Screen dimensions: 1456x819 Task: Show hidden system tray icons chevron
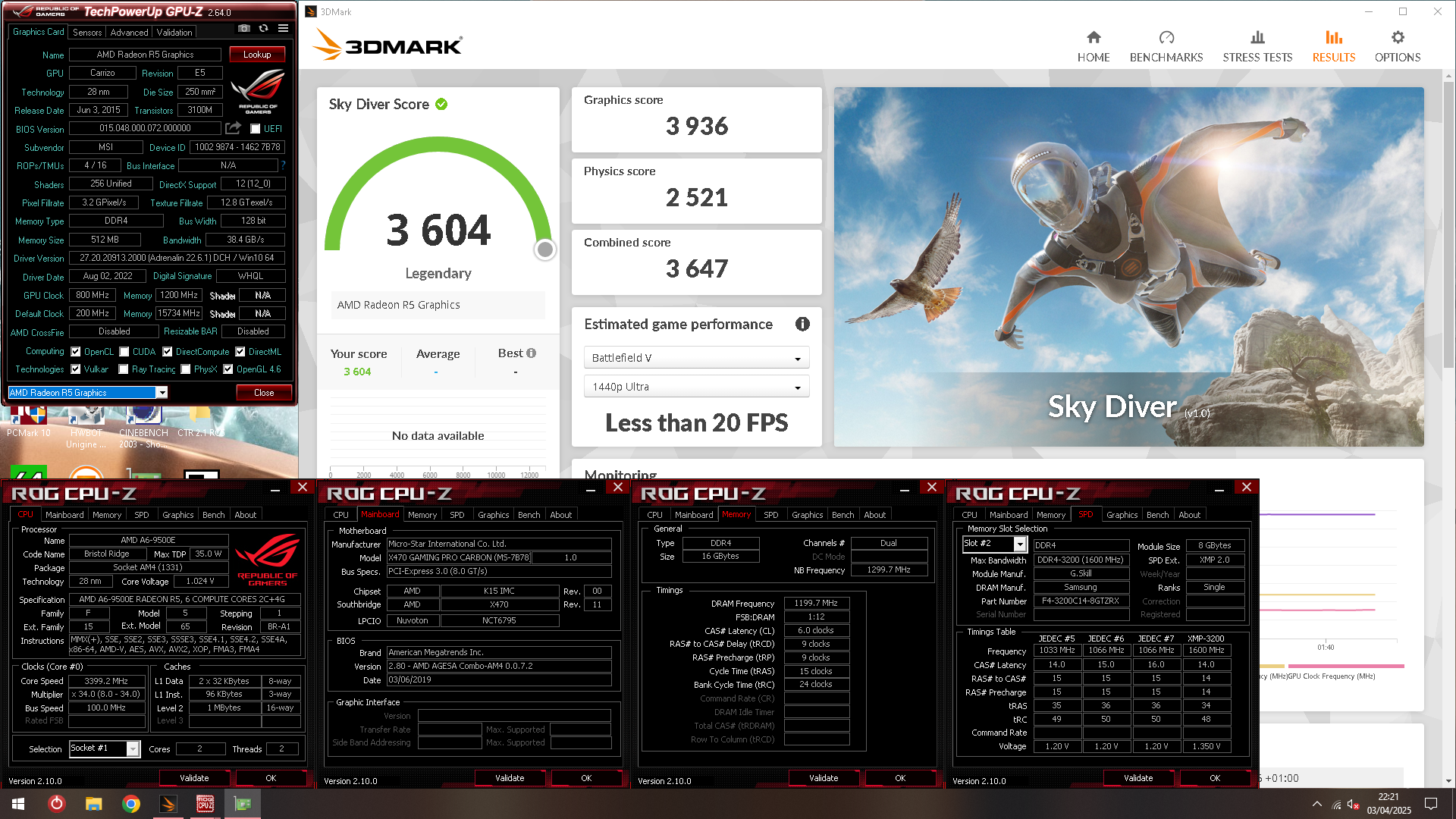pyautogui.click(x=1317, y=804)
